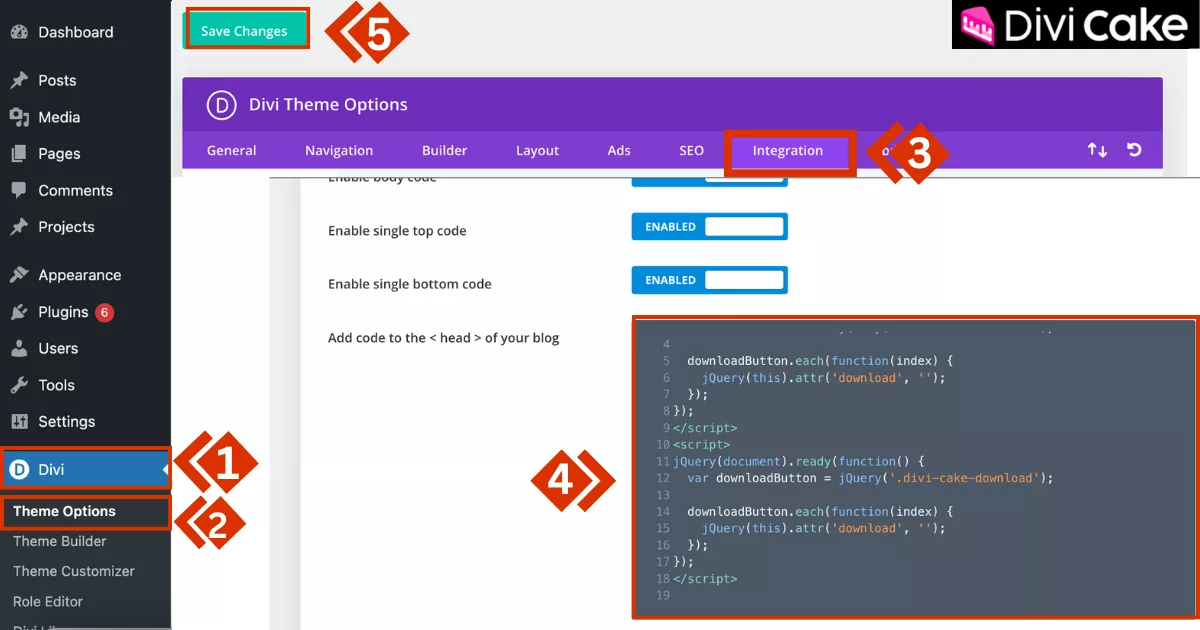Select the Integration tab
1200x630 pixels.
(x=788, y=150)
